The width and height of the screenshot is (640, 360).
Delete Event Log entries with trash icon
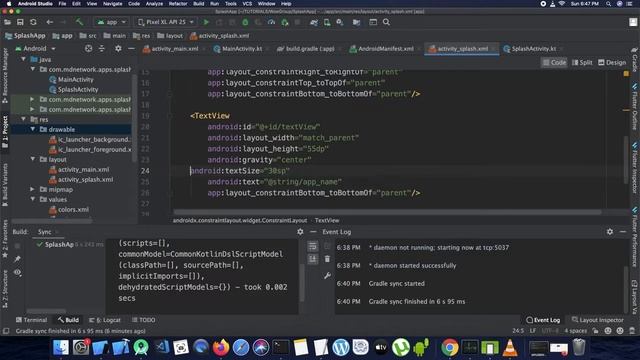[327, 259]
